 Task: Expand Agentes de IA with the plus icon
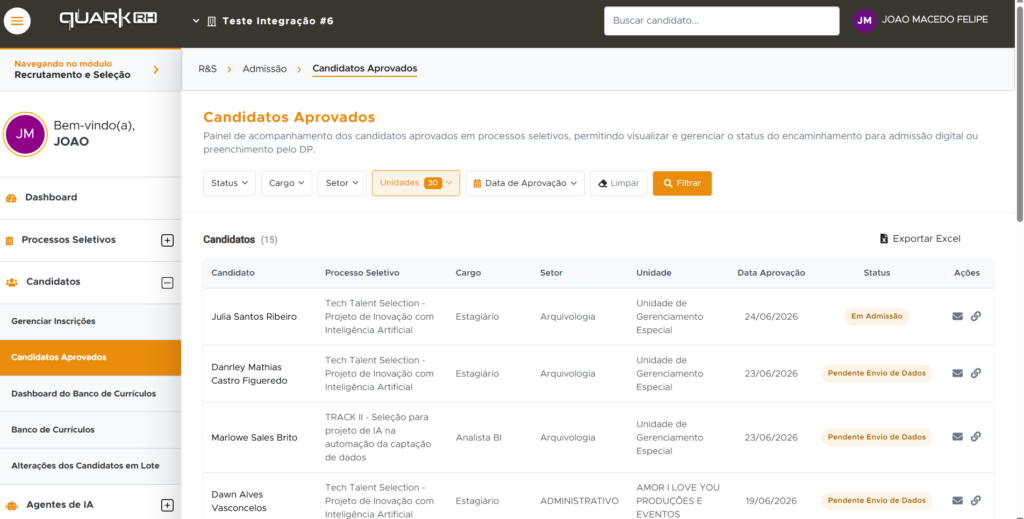167,505
